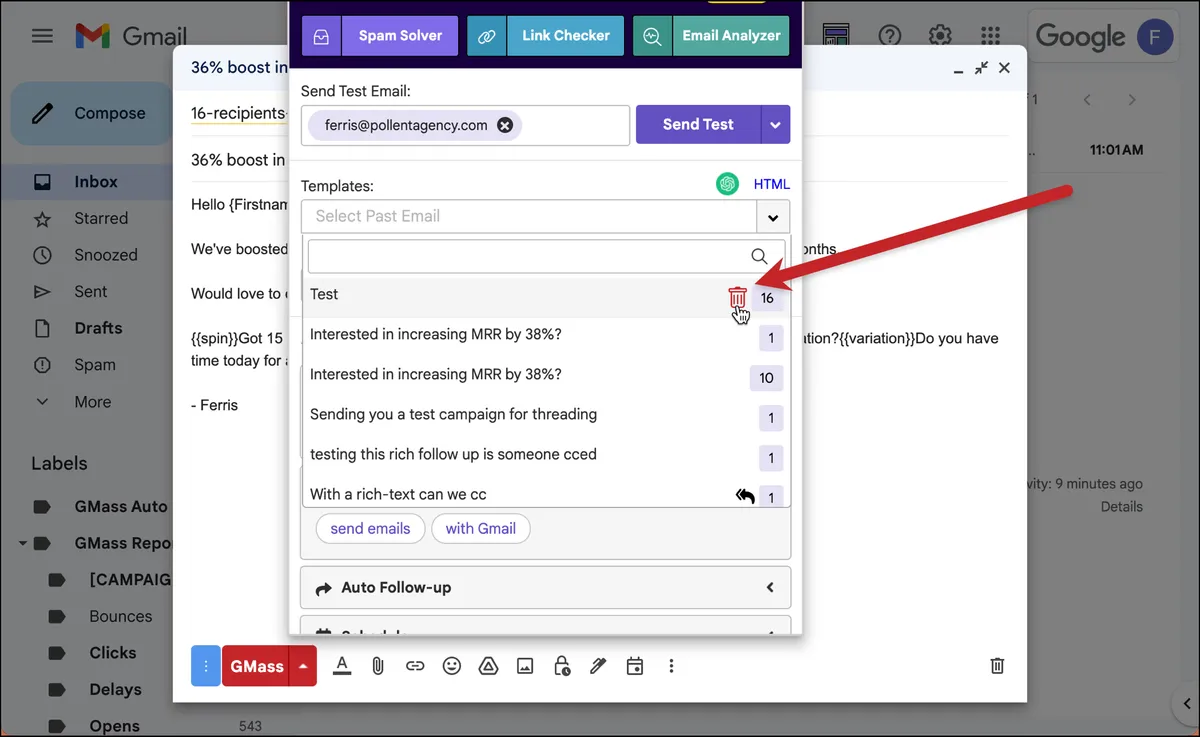Open the Gmail main menu hamburger icon
The image size is (1200, 737).
pyautogui.click(x=42, y=37)
